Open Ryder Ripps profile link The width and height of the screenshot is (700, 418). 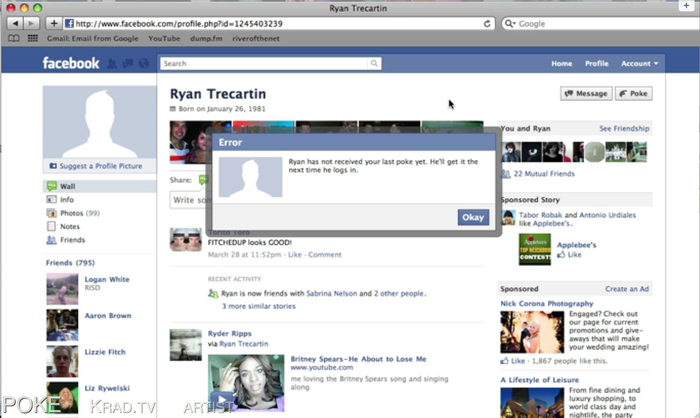(229, 333)
